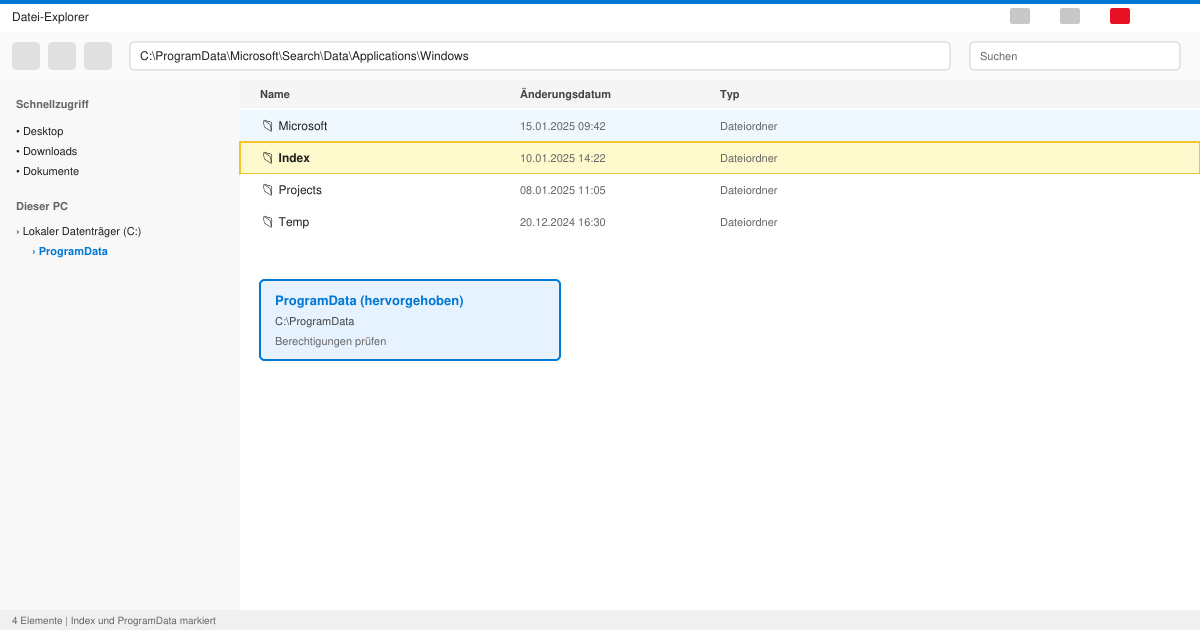Select Lokaler Datenträger (C:) in sidebar
The width and height of the screenshot is (1200, 630).
(x=82, y=231)
